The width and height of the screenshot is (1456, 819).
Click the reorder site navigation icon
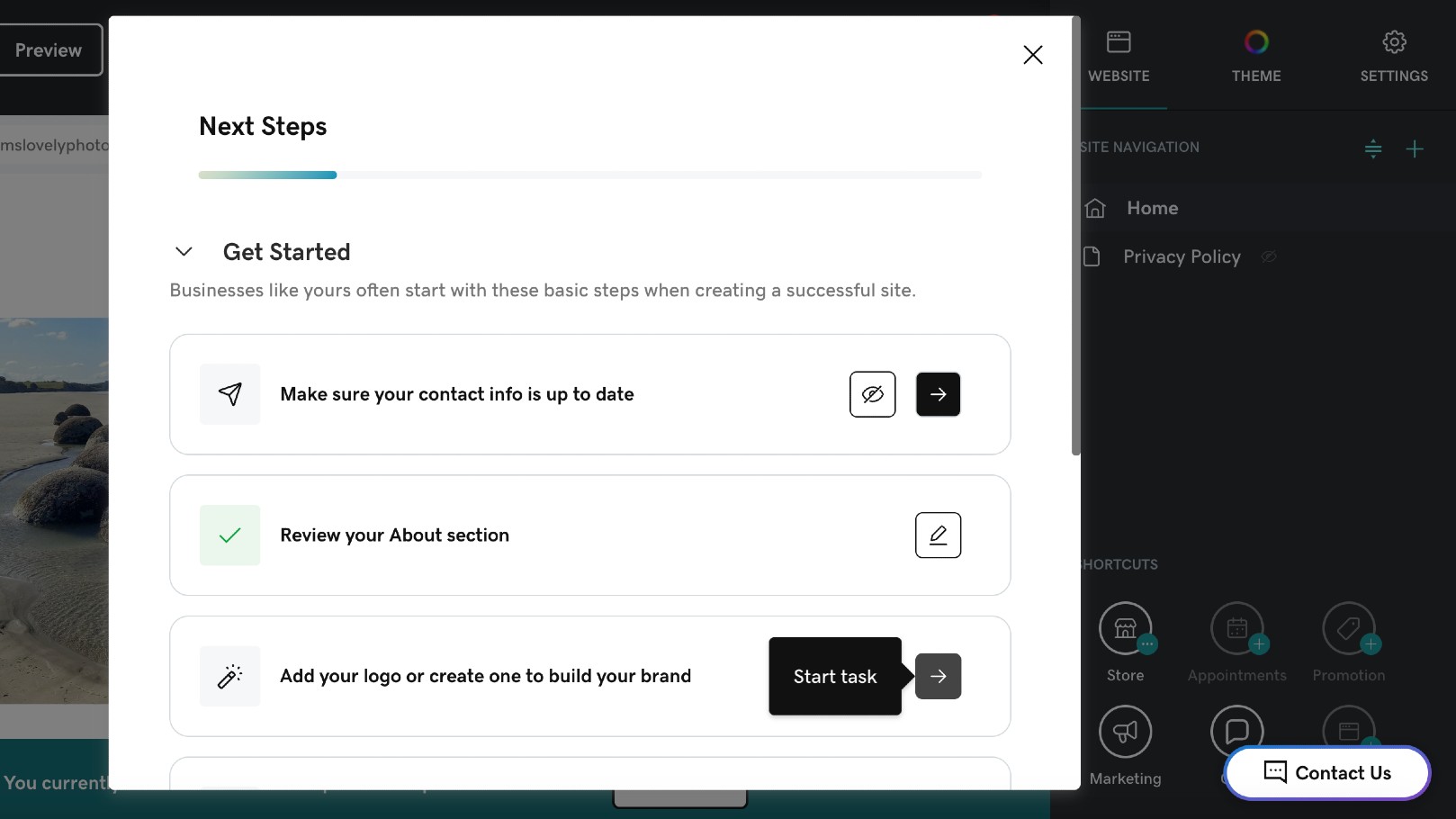1373,148
